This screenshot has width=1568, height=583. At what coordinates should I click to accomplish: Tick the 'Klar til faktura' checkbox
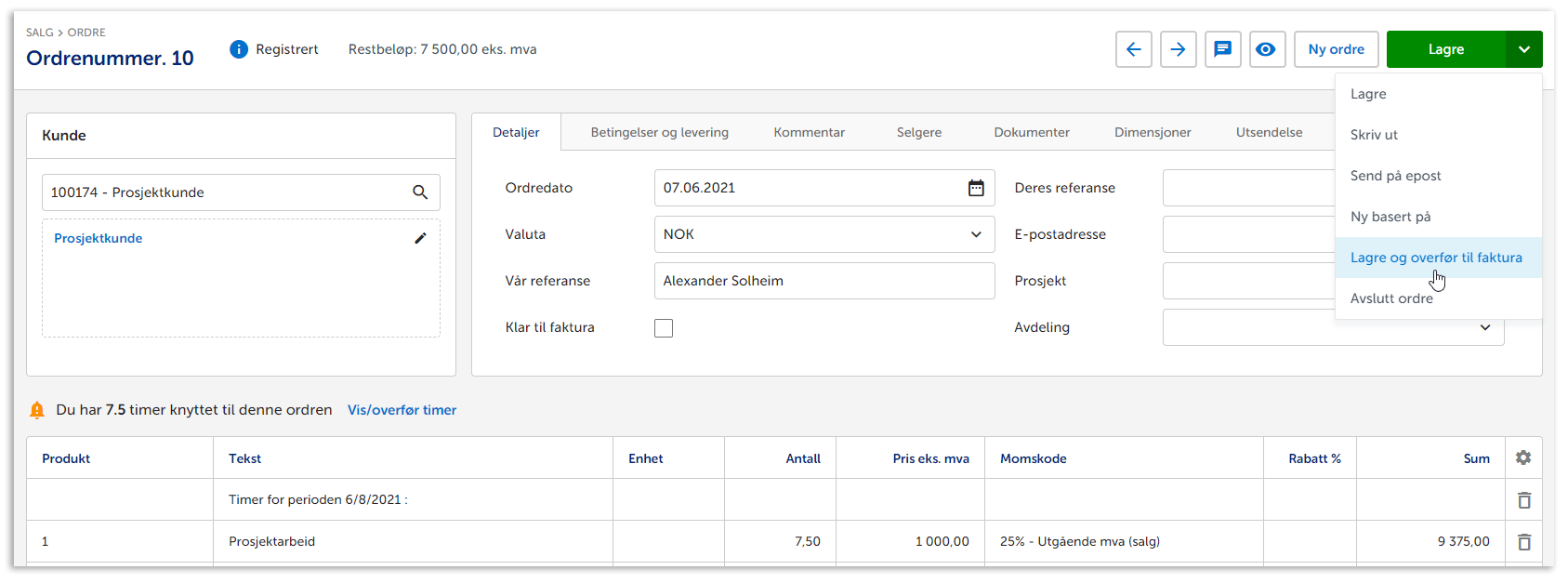point(664,328)
